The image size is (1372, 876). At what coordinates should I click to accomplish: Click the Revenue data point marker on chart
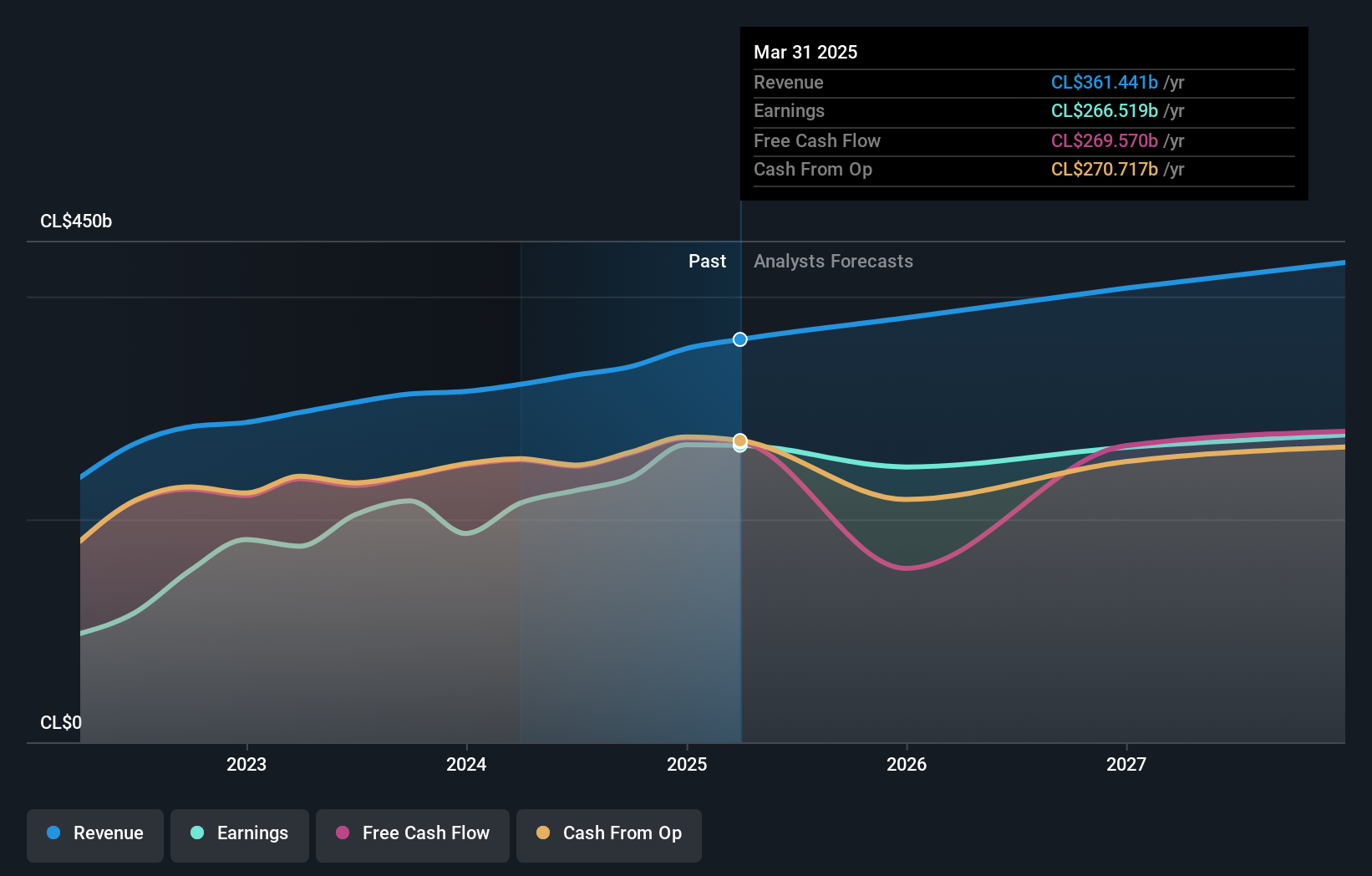pos(740,339)
